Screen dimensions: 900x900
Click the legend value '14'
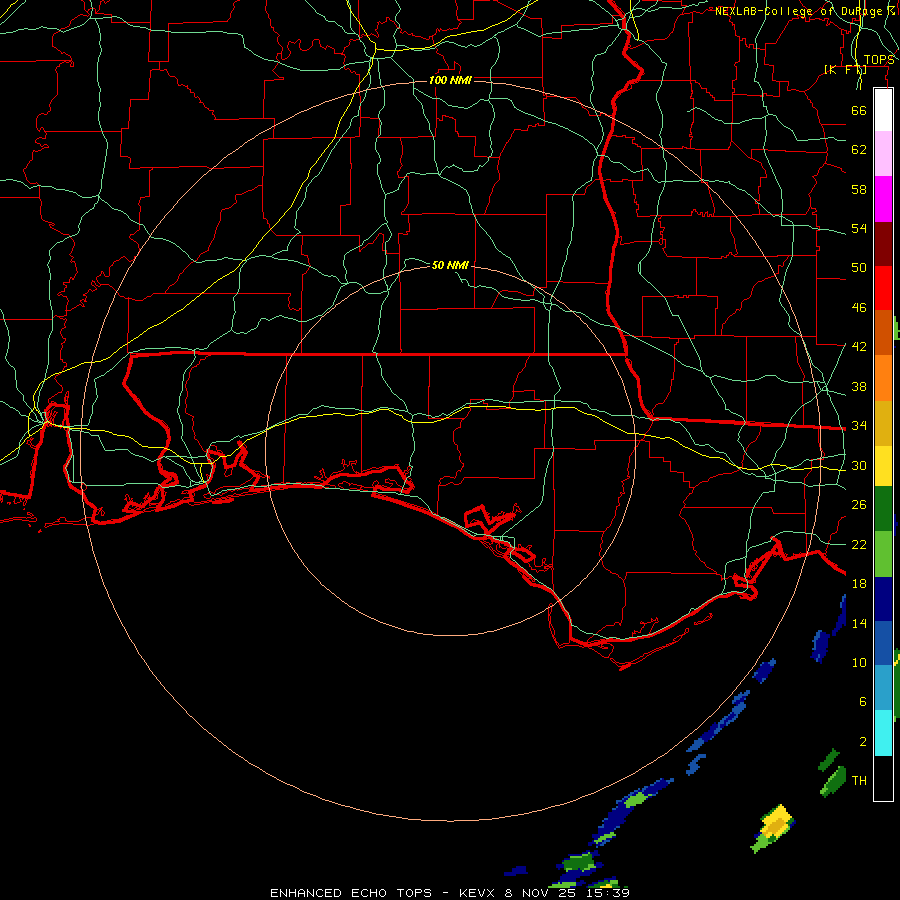(x=859, y=623)
